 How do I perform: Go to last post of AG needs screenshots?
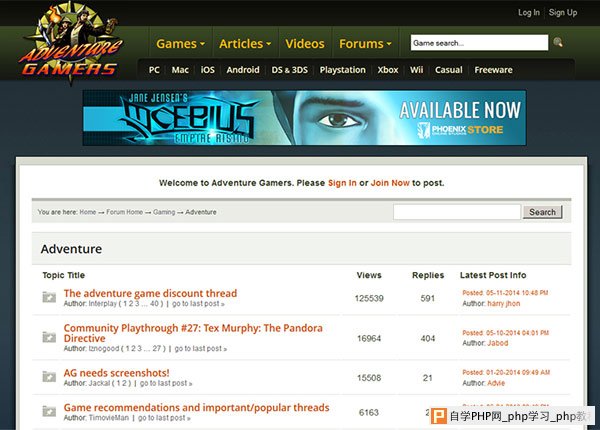pos(166,383)
